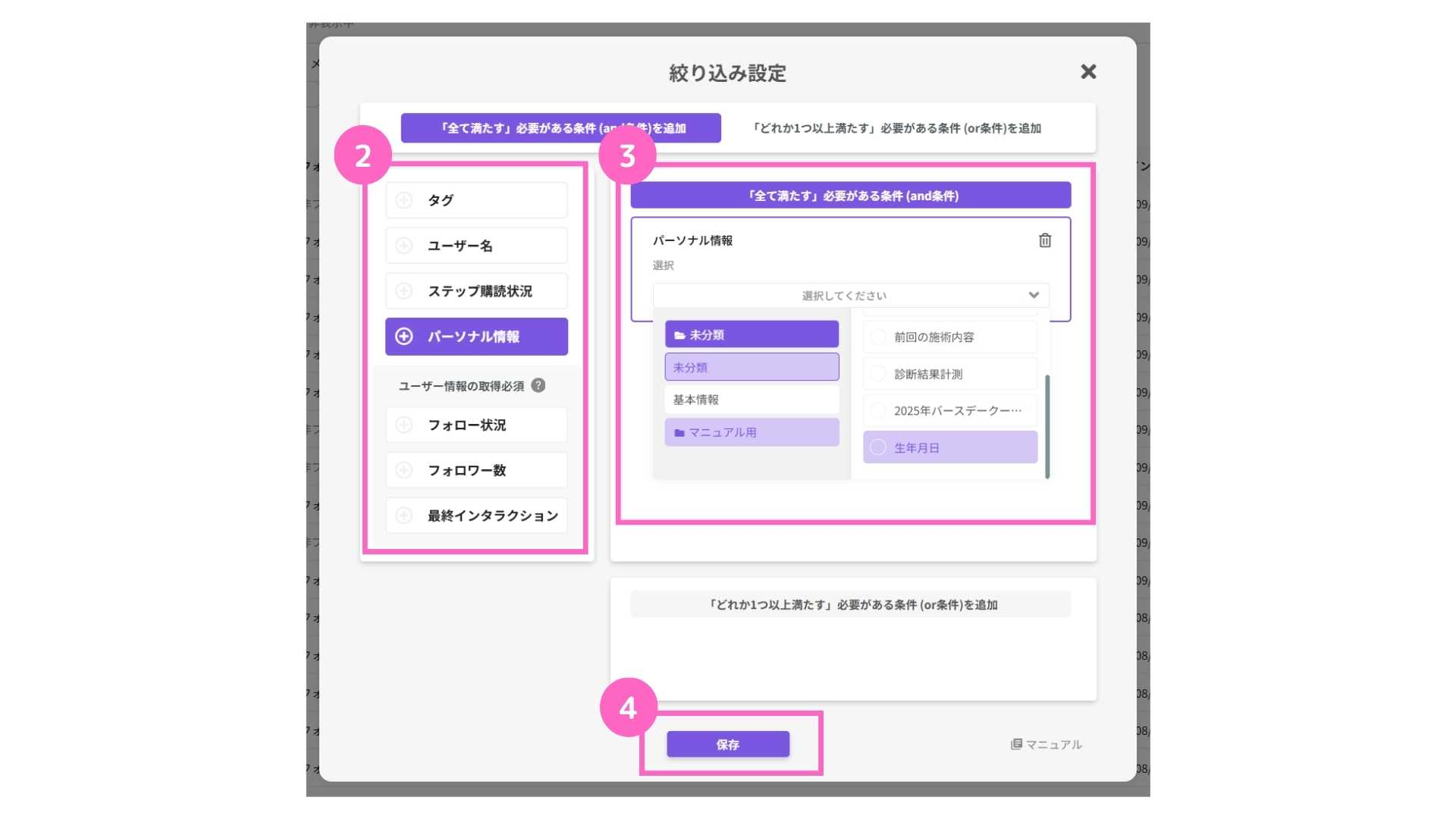Expand the マニュアル用 folder

[x=751, y=432]
